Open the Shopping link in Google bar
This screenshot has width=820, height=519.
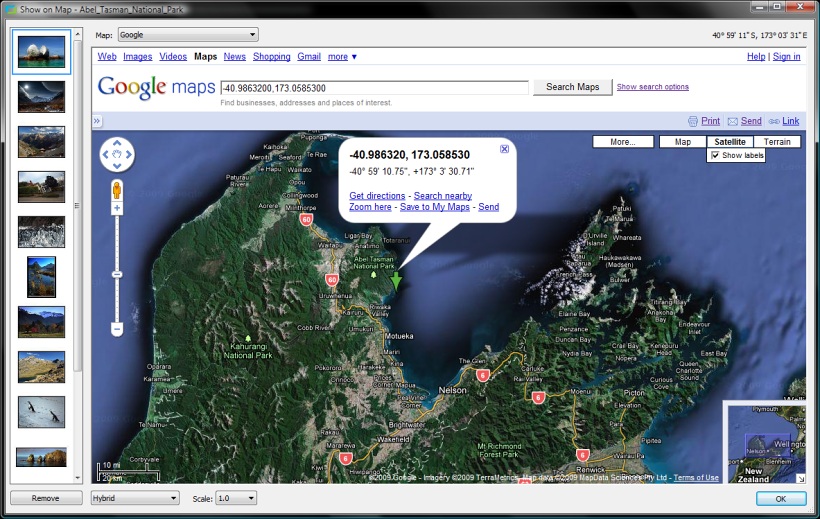pyautogui.click(x=271, y=57)
